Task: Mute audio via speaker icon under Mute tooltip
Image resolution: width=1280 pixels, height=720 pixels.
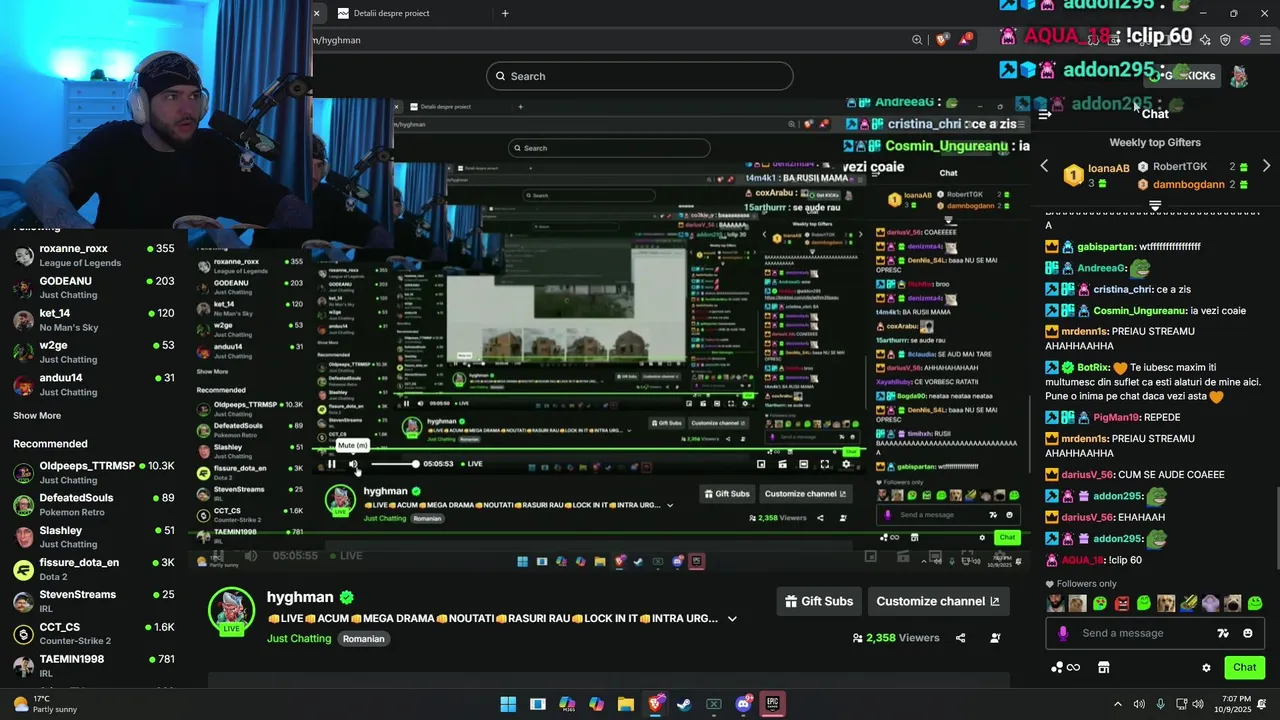Action: point(353,464)
